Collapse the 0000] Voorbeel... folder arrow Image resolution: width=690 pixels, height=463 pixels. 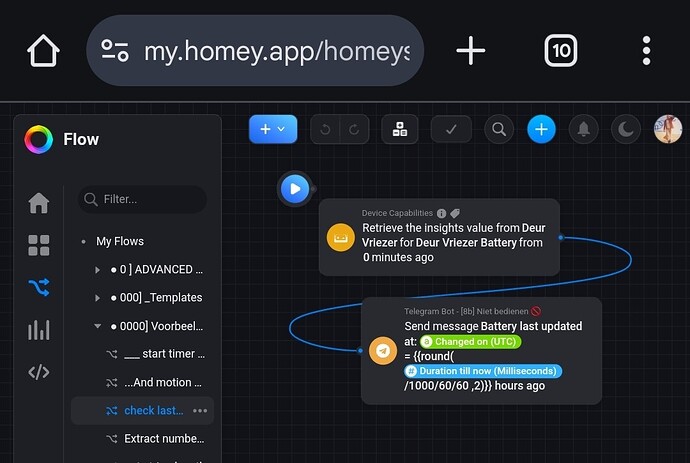97,326
